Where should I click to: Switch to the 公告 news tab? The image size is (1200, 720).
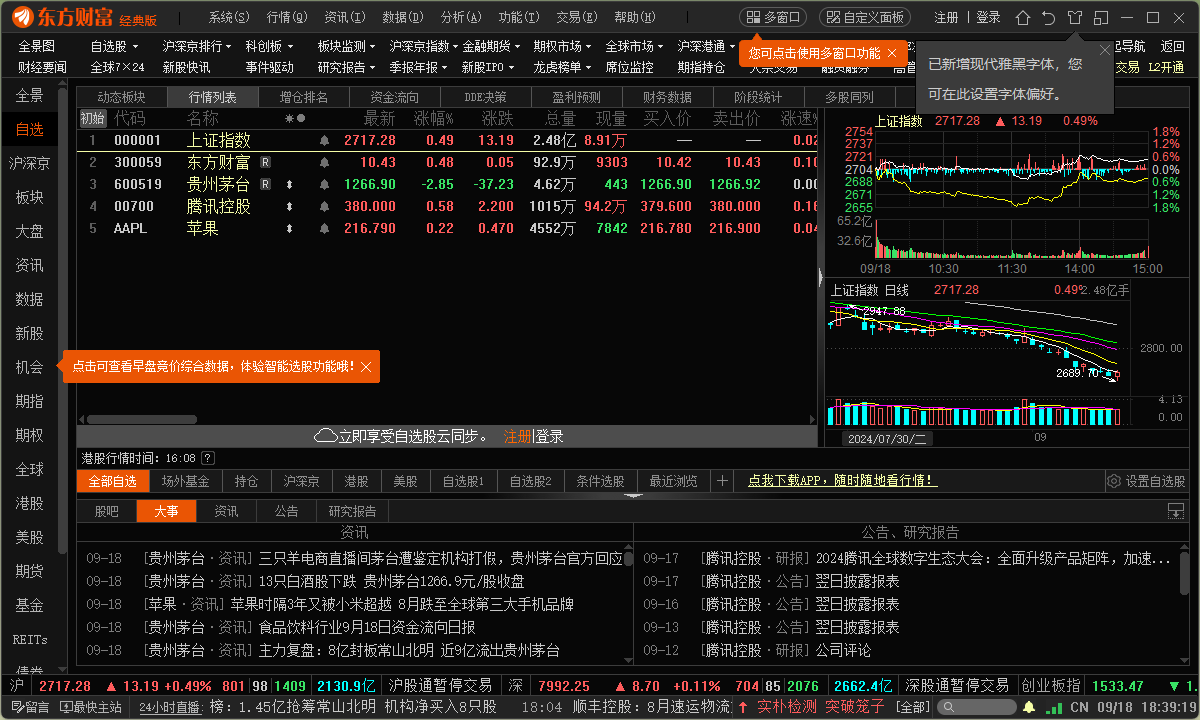click(x=286, y=511)
